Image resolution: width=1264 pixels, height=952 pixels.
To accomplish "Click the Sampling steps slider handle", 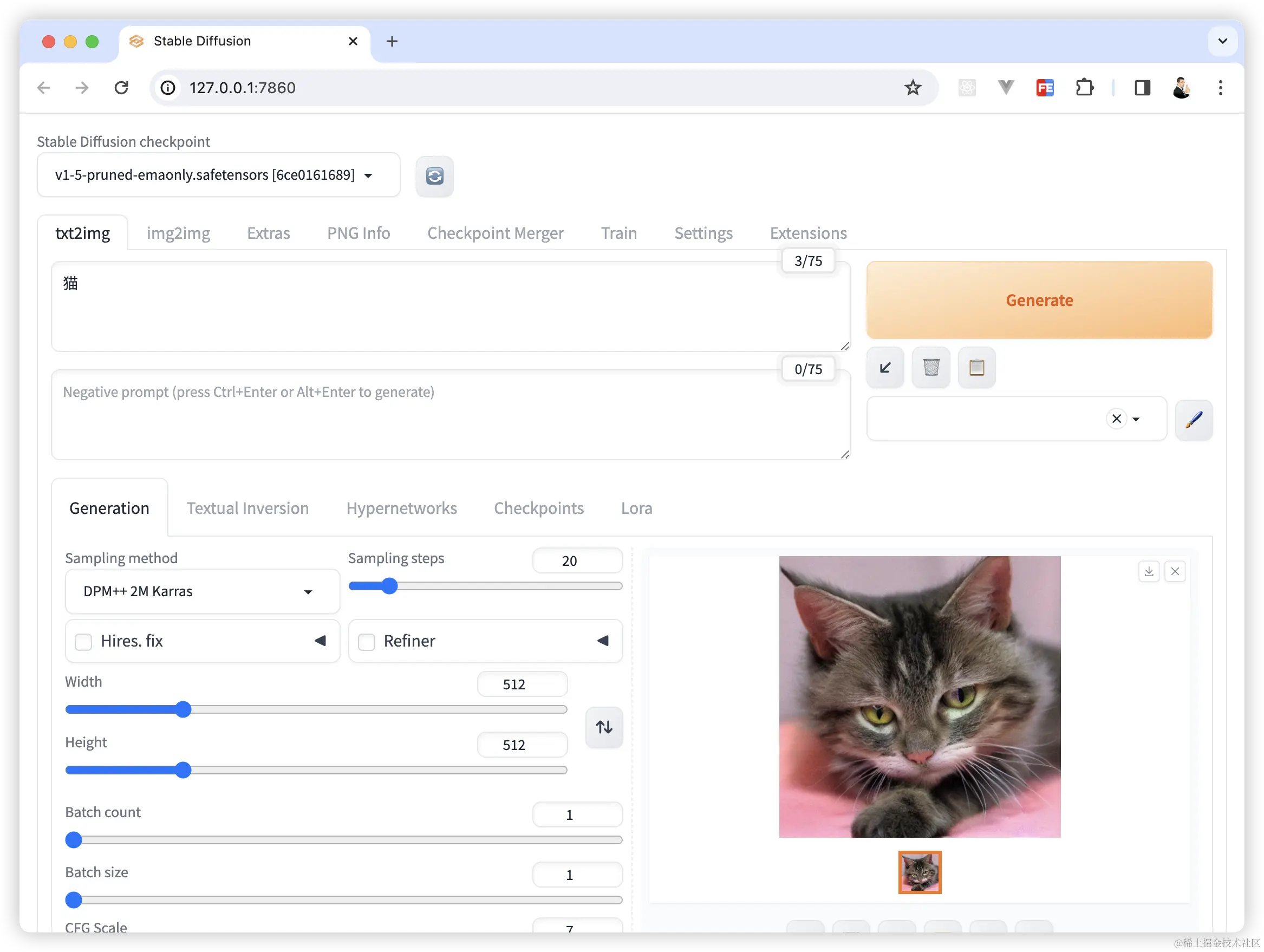I will click(x=389, y=586).
